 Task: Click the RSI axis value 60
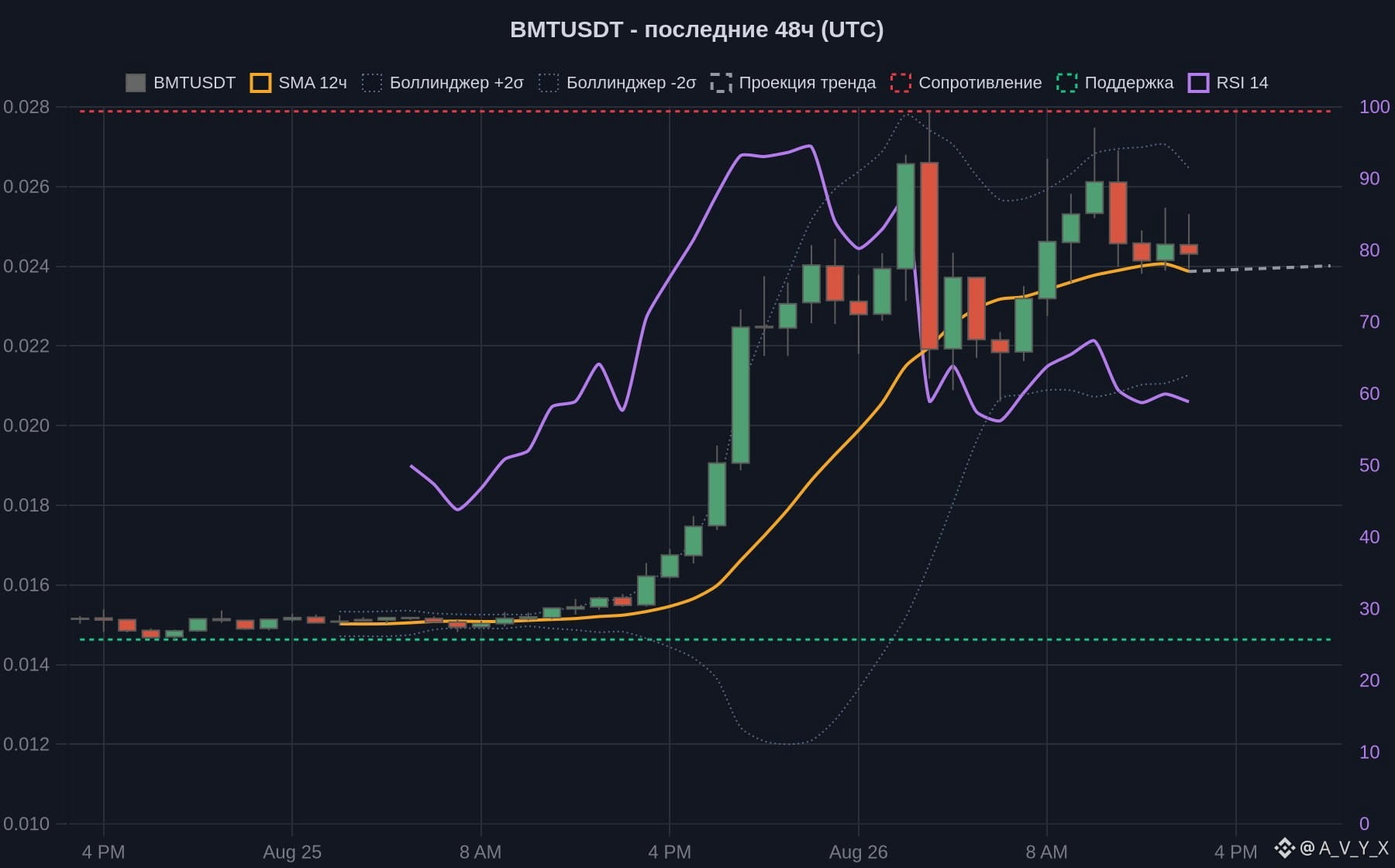pyautogui.click(x=1369, y=394)
